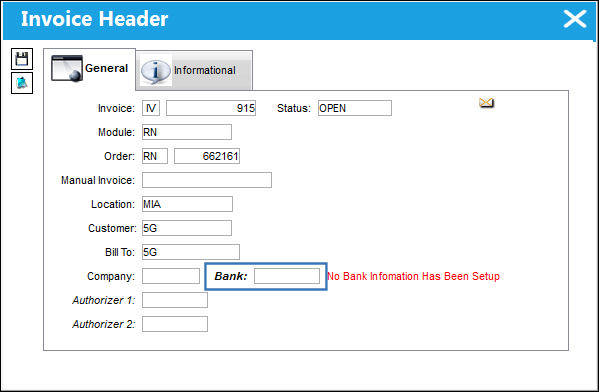Click the Invoice number field showing 915
This screenshot has width=599, height=392.
click(x=211, y=108)
